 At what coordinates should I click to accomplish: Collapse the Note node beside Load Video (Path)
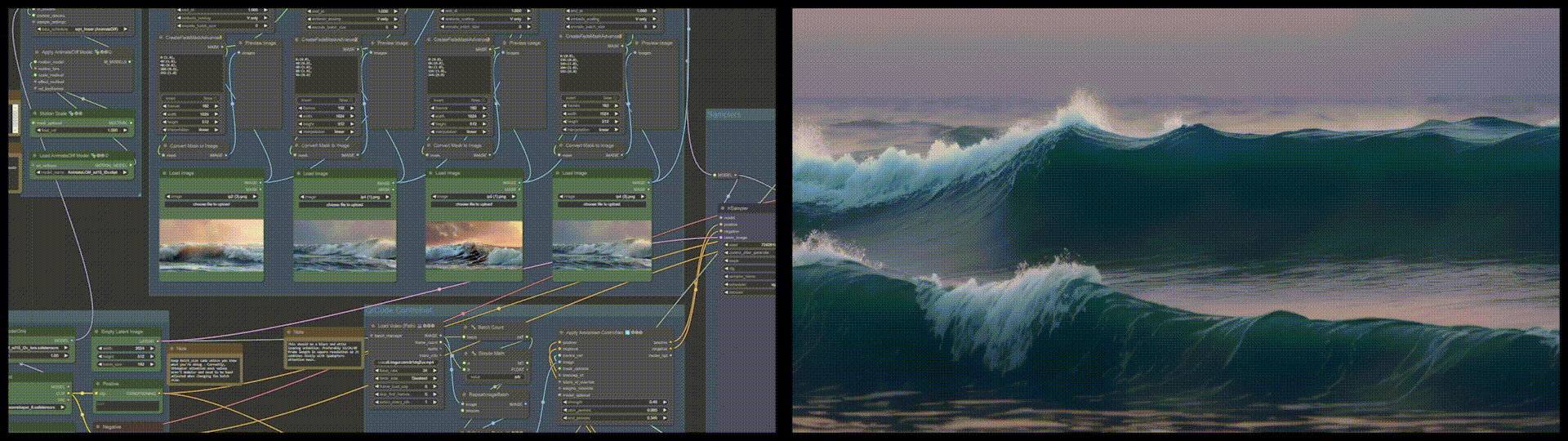click(288, 332)
